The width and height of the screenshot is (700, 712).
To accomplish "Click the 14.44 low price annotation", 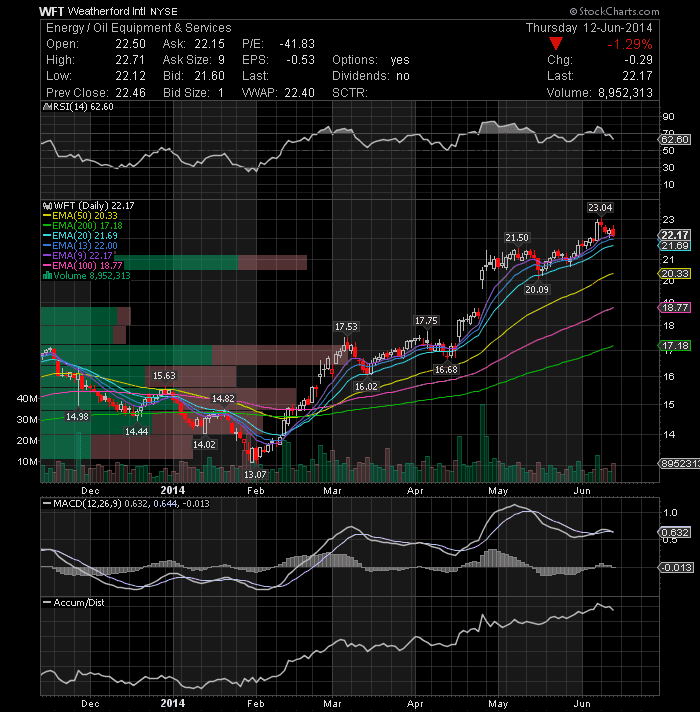I will (x=137, y=431).
